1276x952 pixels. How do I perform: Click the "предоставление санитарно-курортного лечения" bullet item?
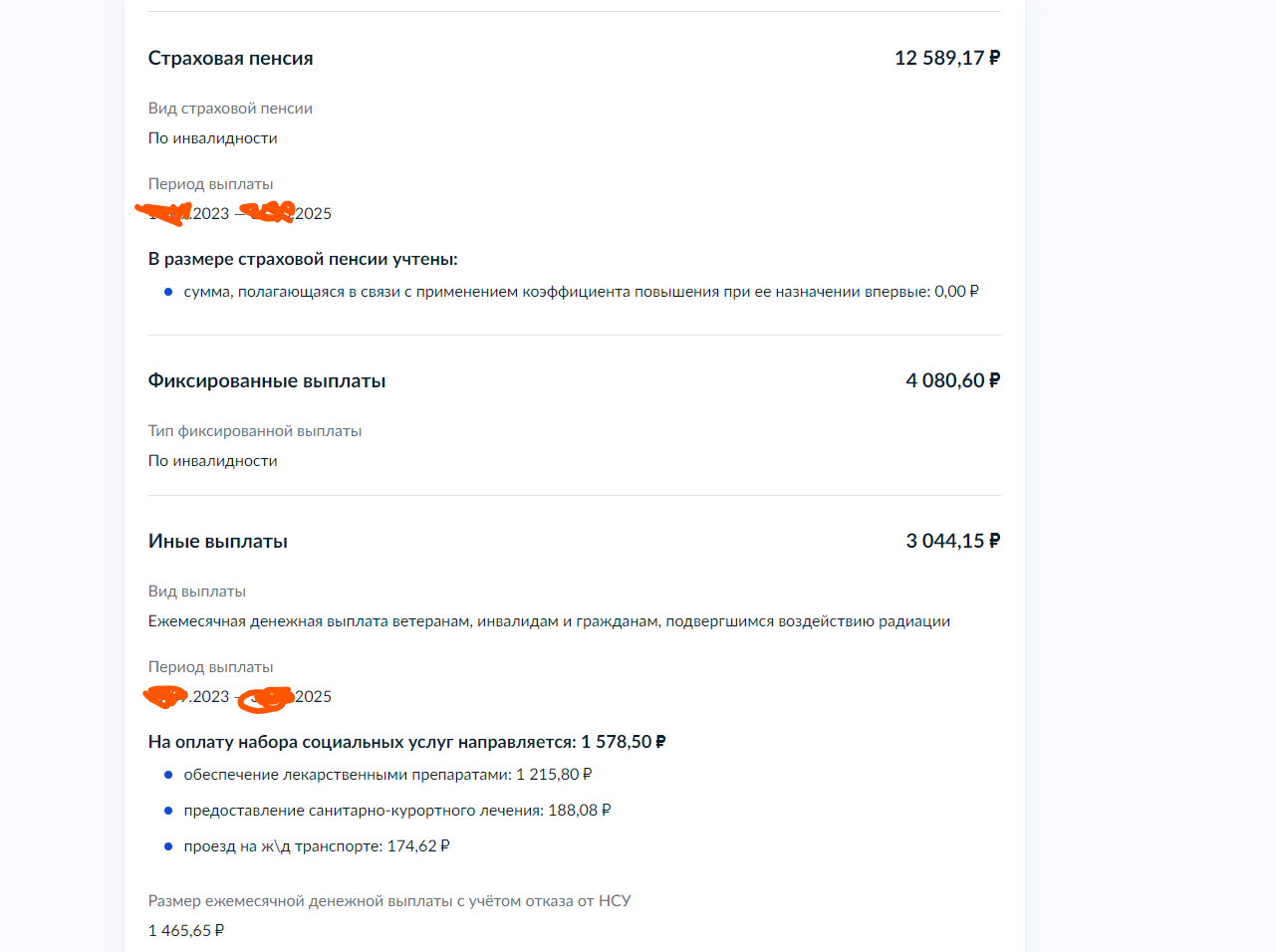pos(396,811)
